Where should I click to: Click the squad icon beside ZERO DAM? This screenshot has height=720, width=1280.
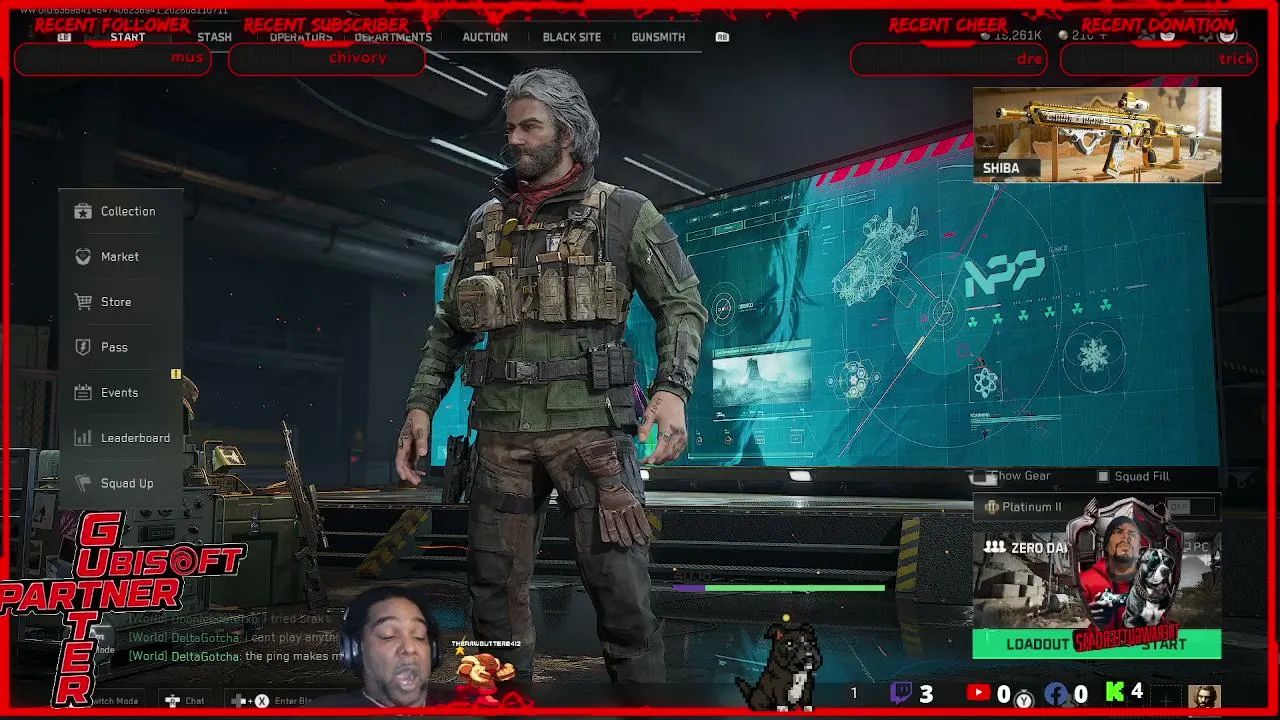(x=994, y=547)
